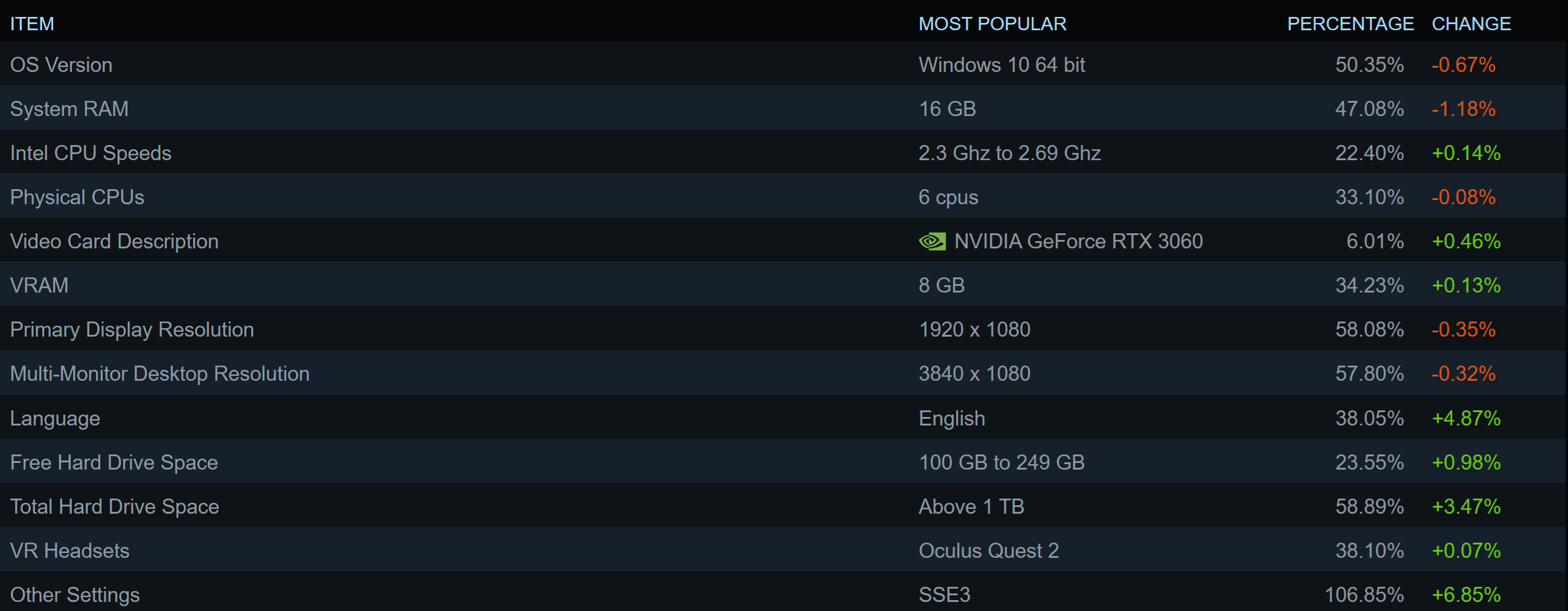Expand the System RAM row
1568x611 pixels.
69,109
